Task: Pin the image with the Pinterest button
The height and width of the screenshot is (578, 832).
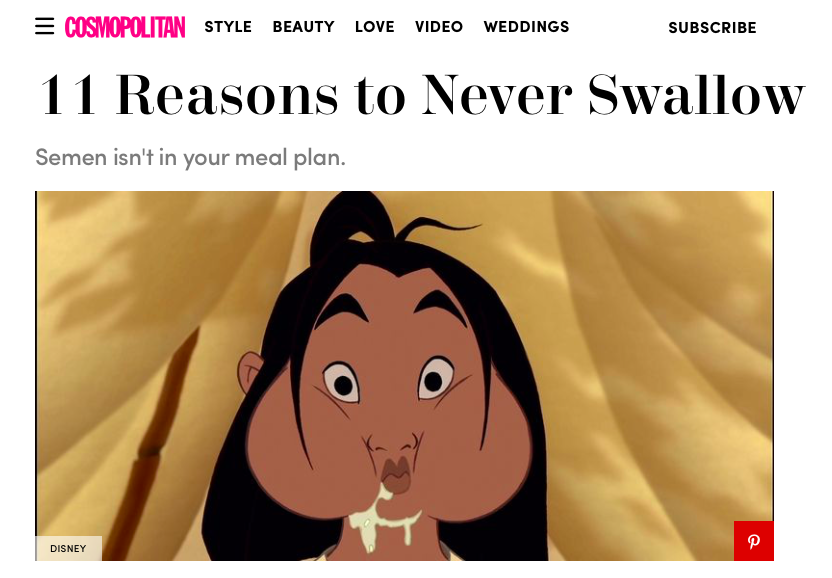Action: pos(753,541)
